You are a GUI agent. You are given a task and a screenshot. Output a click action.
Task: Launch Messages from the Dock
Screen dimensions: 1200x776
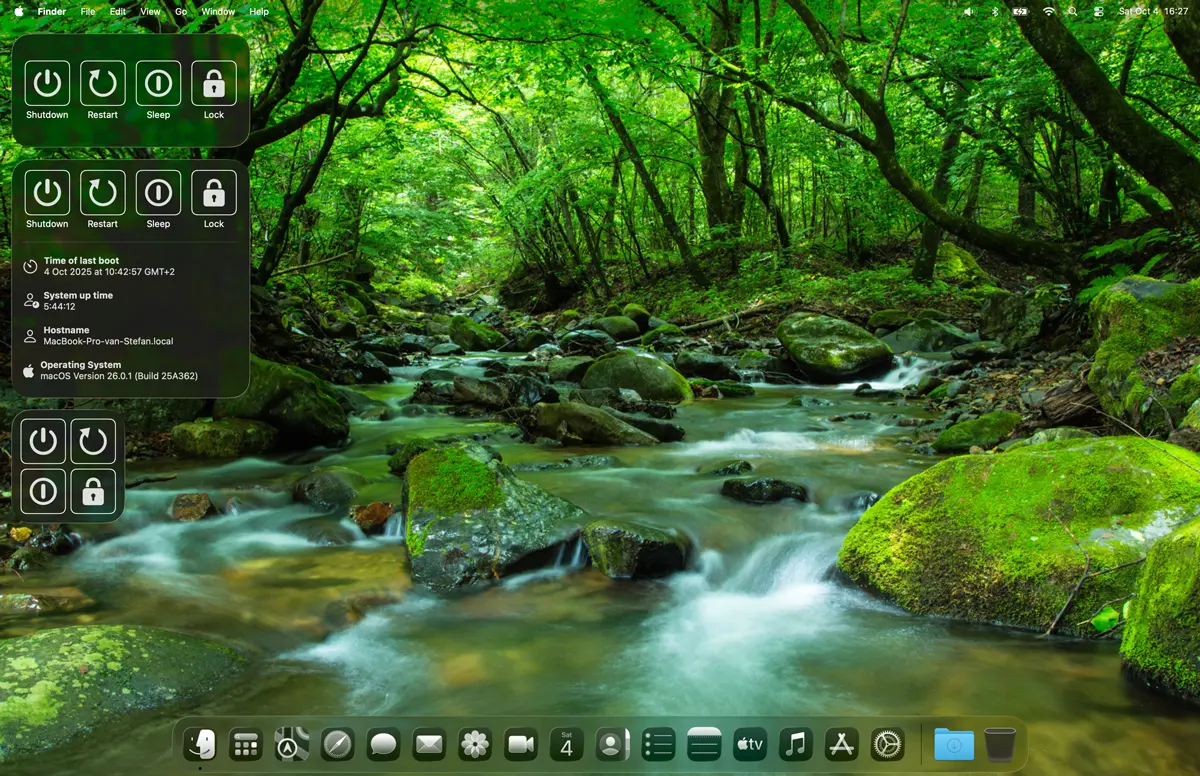click(383, 744)
